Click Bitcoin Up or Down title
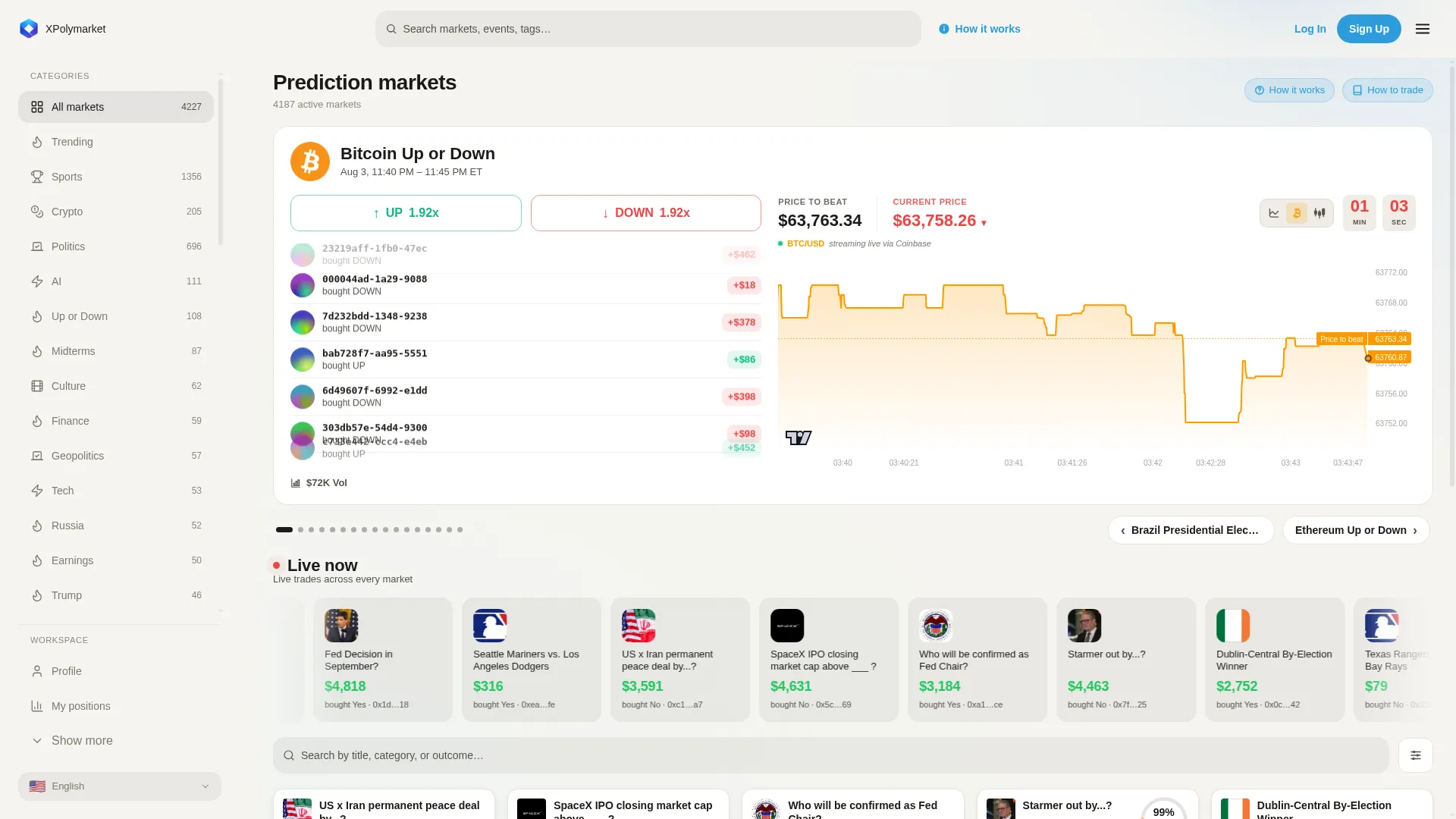This screenshot has width=1456, height=819. (x=418, y=154)
